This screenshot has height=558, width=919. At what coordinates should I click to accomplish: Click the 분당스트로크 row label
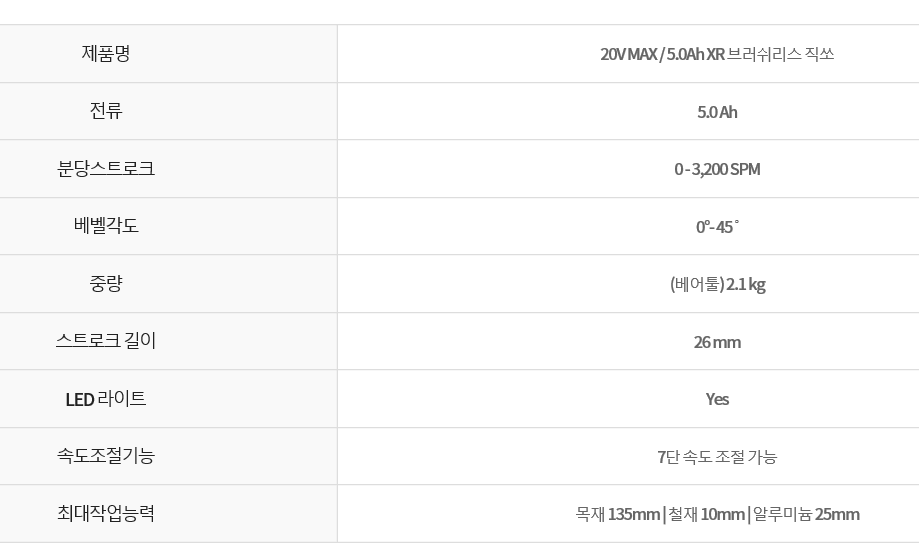click(x=105, y=168)
